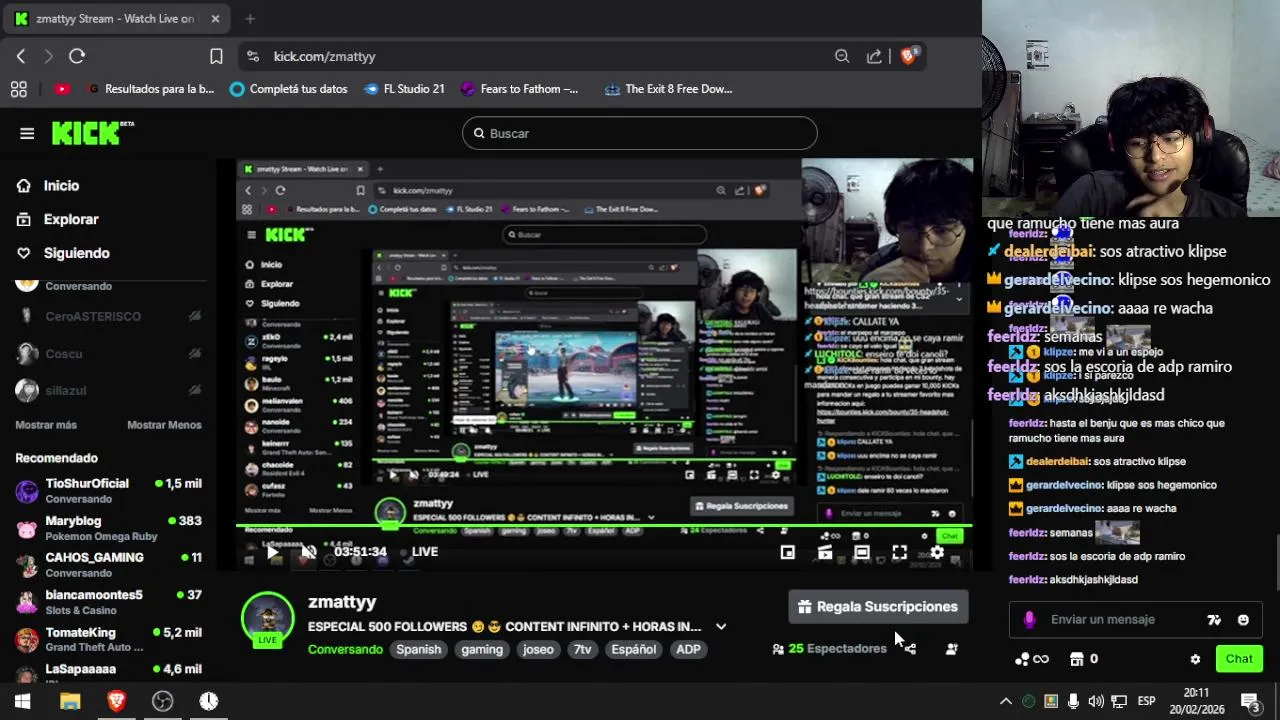The height and width of the screenshot is (720, 1280).
Task: Expand the stream title chevron
Action: (721, 627)
